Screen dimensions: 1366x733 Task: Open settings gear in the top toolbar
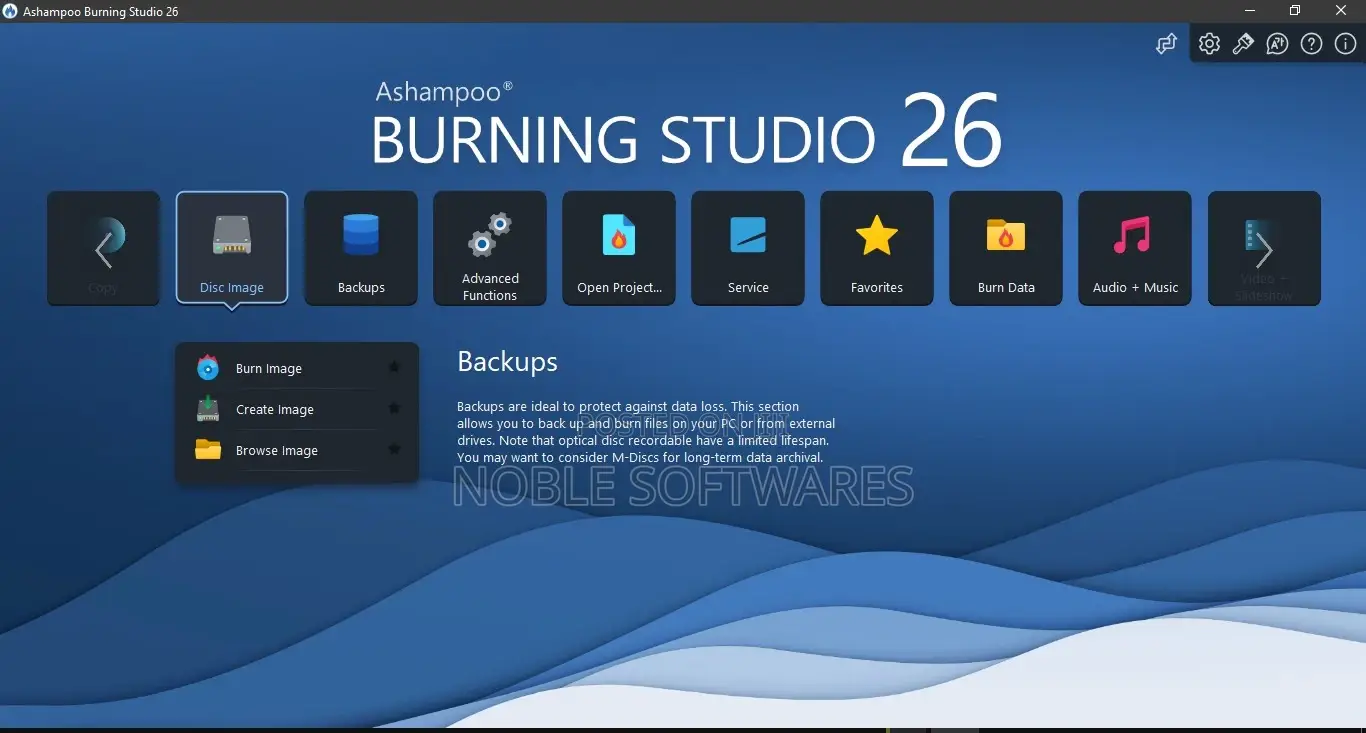[x=1209, y=44]
